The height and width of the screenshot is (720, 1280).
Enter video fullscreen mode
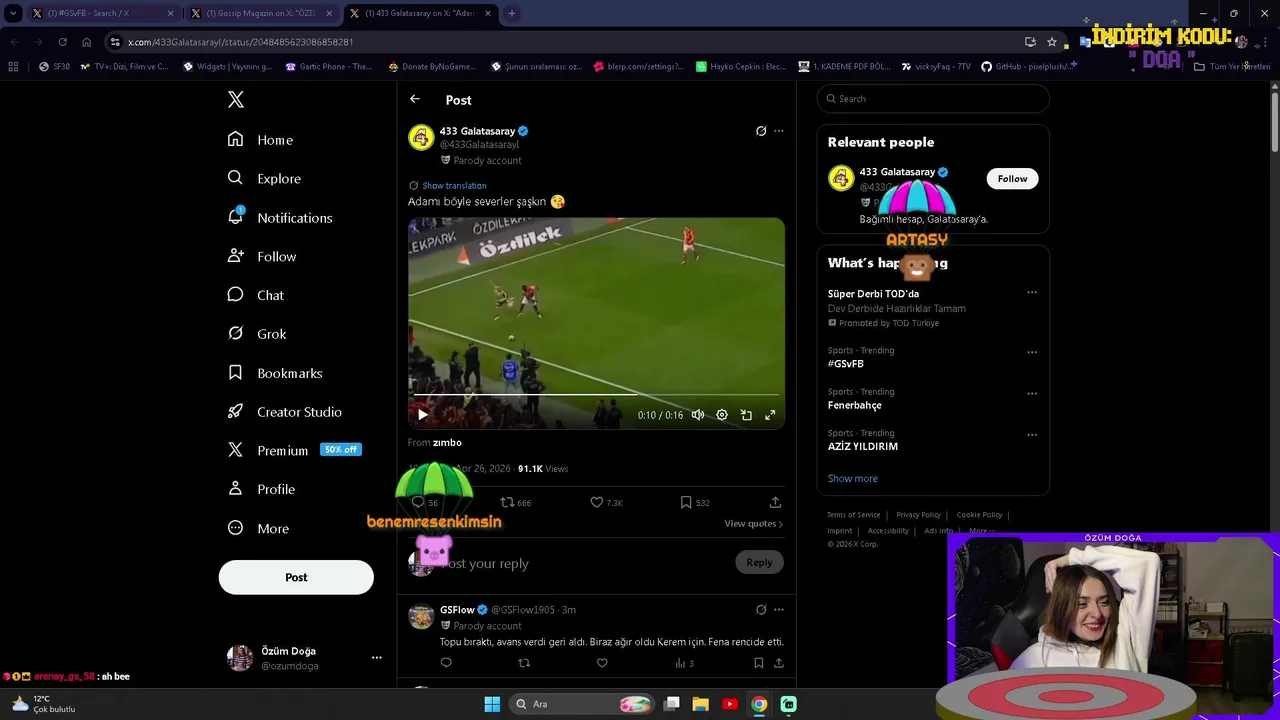click(x=770, y=415)
